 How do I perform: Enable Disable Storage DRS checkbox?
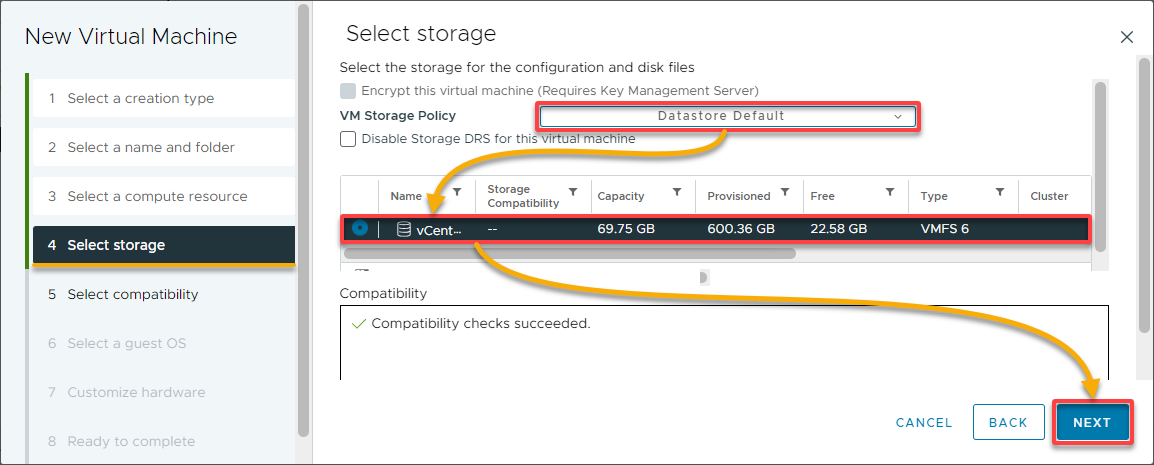347,138
